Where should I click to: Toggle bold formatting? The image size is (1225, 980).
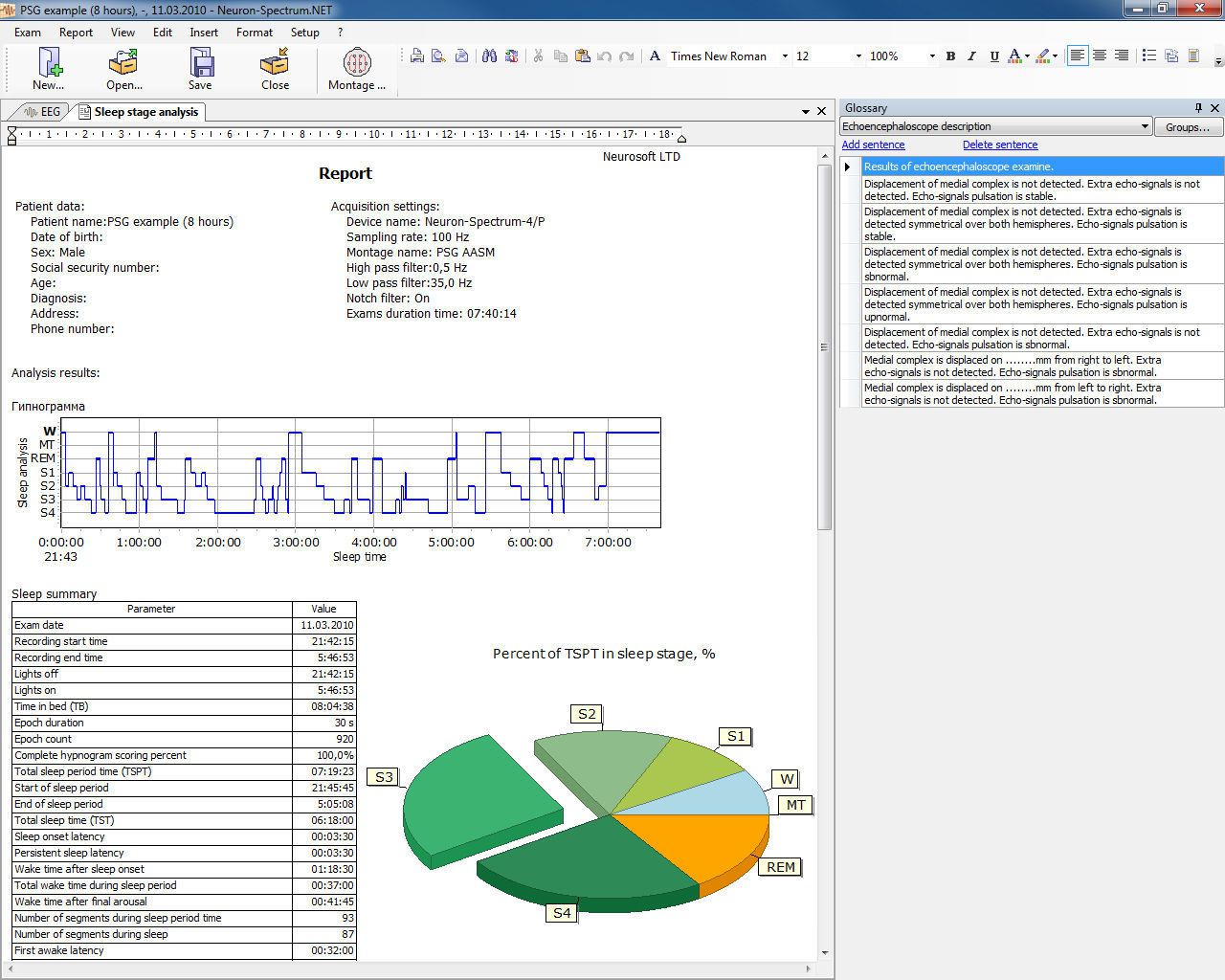[x=950, y=56]
